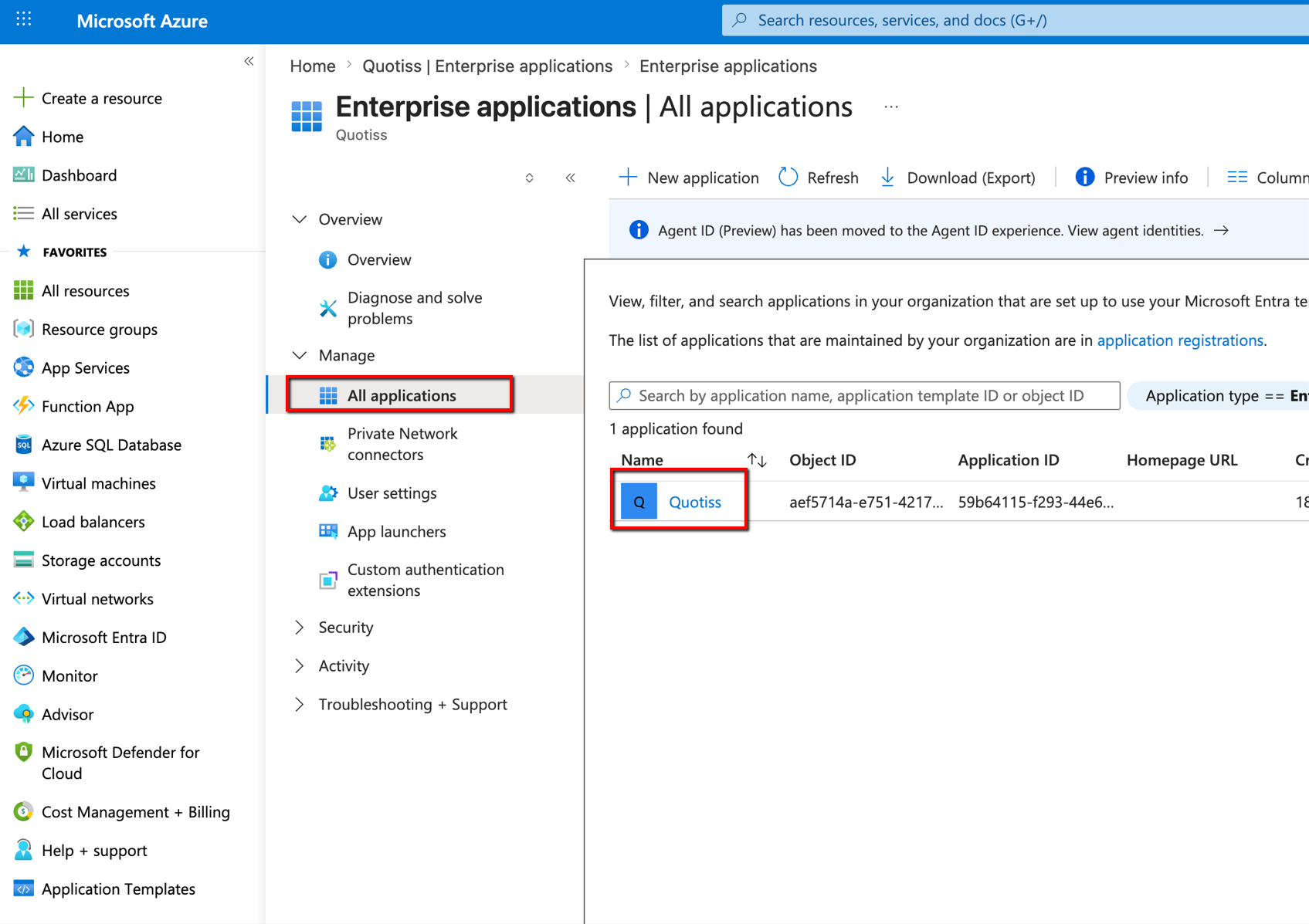Toggle expand-all on blade menu sections
This screenshot has height=924, width=1309.
[529, 178]
